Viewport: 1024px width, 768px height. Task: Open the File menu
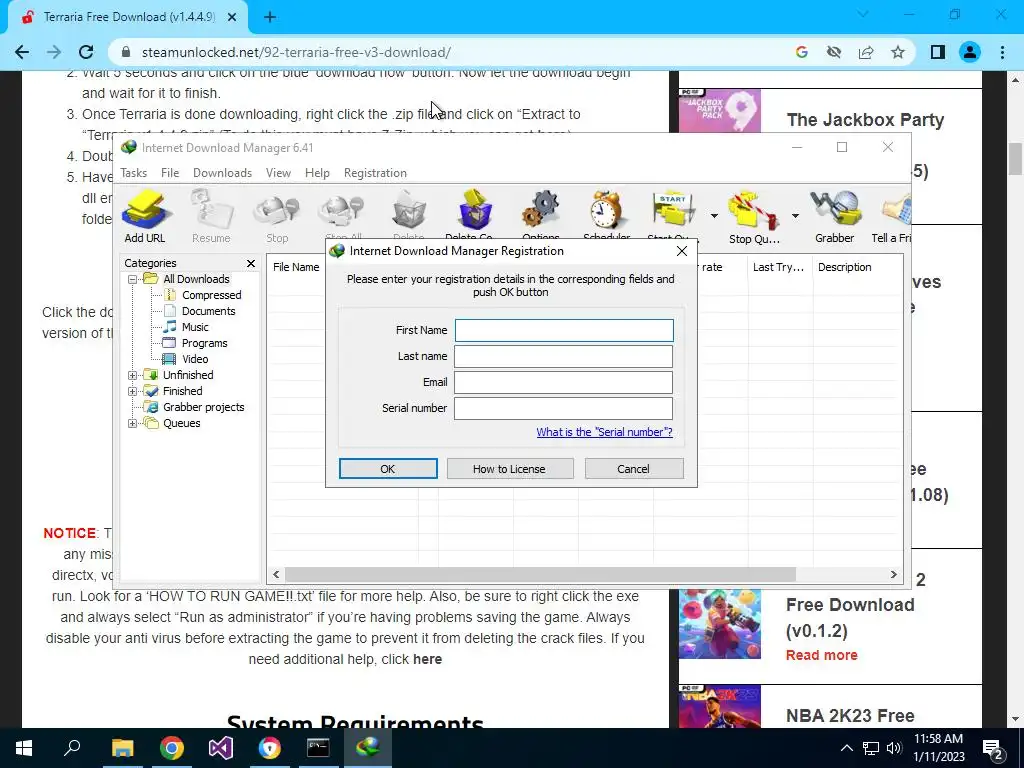pyautogui.click(x=170, y=173)
